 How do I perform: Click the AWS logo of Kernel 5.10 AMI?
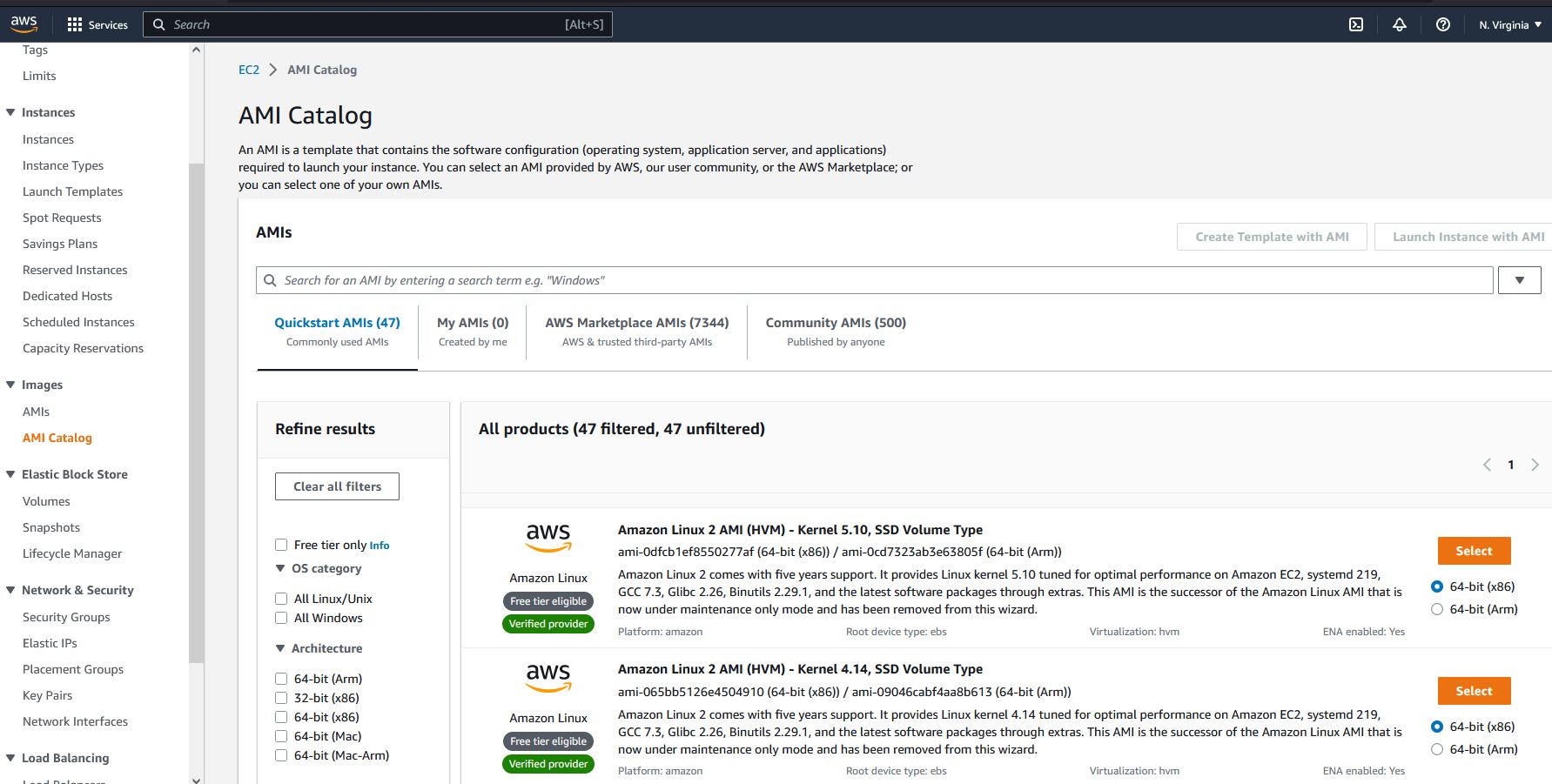(548, 538)
